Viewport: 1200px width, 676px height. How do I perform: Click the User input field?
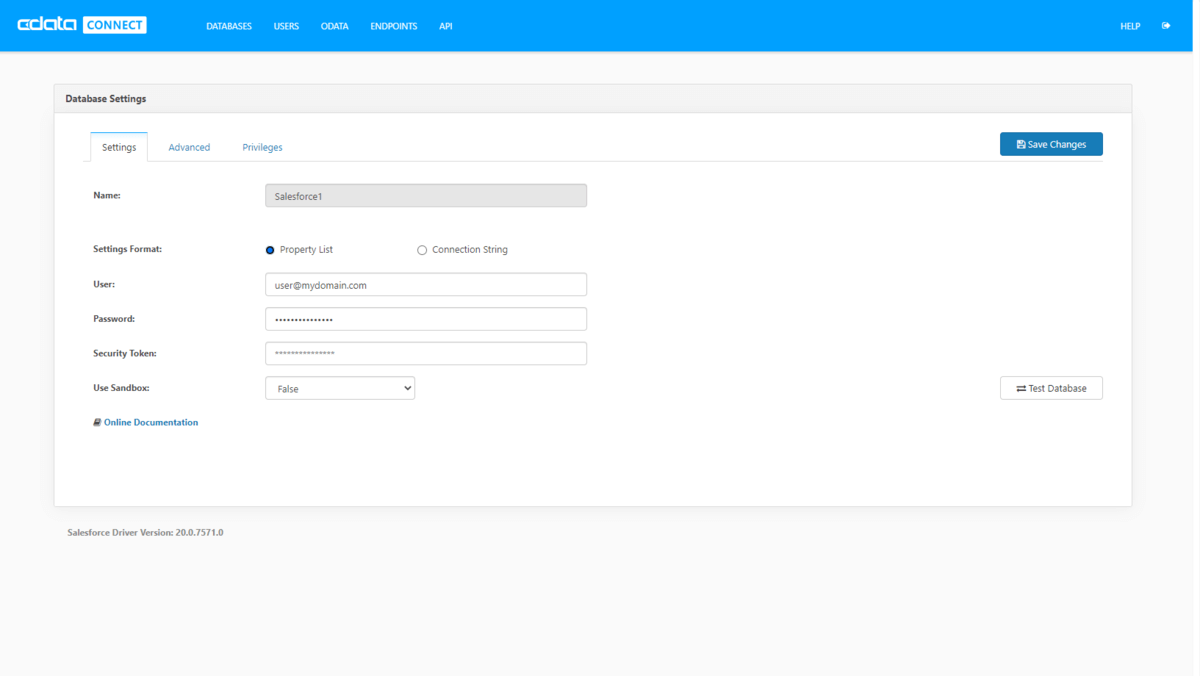tap(426, 285)
